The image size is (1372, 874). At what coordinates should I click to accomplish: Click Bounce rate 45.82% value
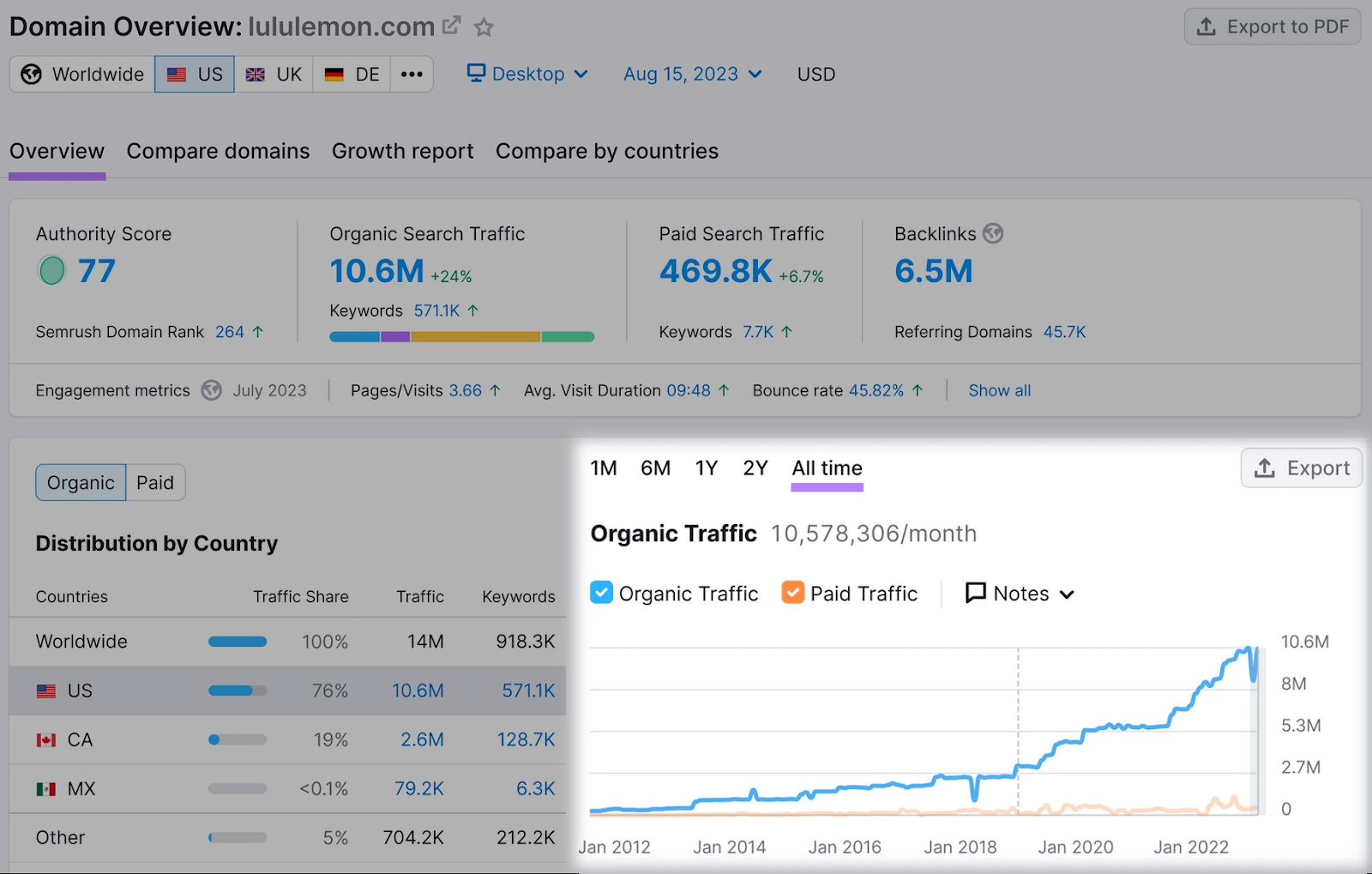pos(876,390)
